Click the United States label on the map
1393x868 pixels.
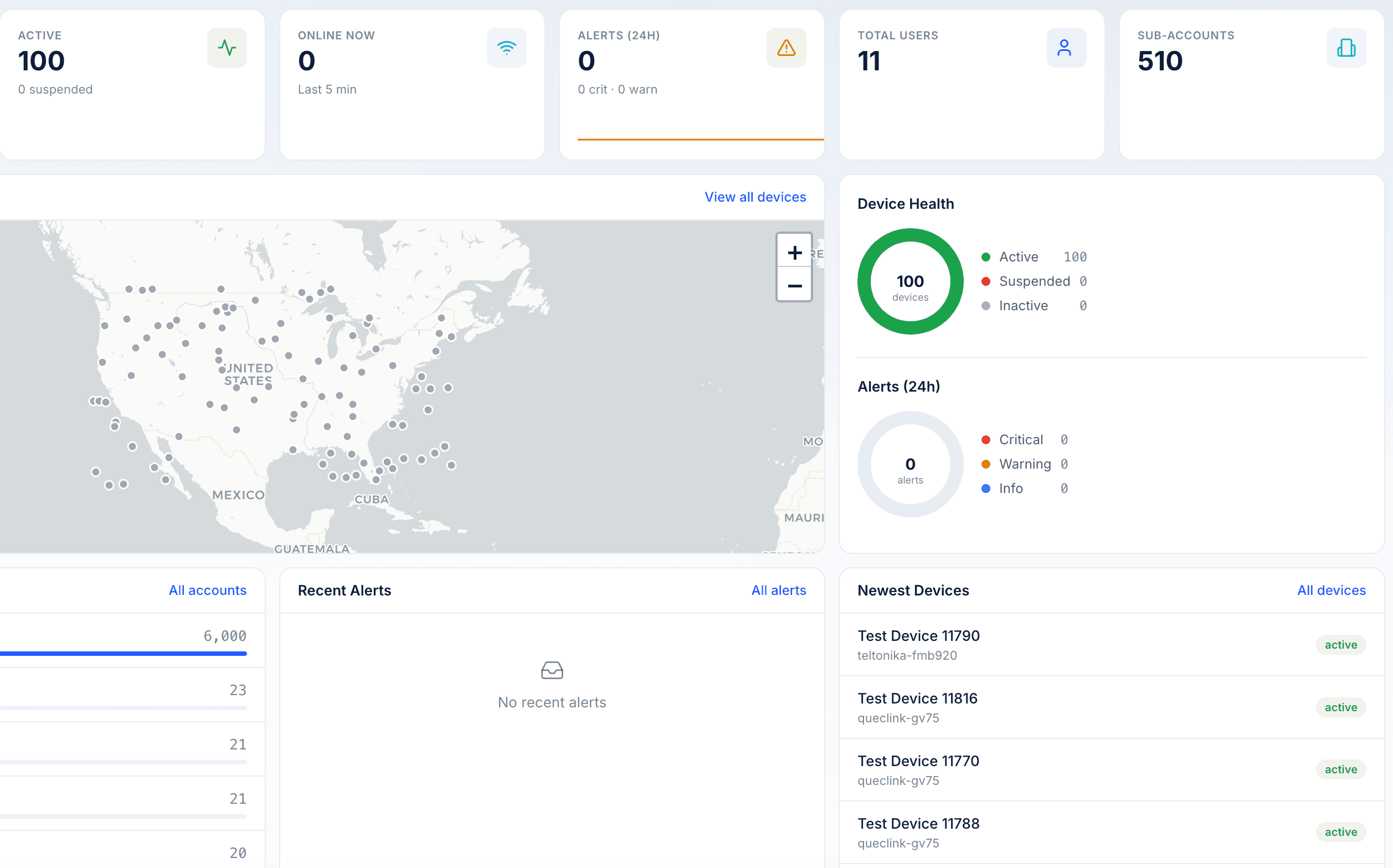248,374
